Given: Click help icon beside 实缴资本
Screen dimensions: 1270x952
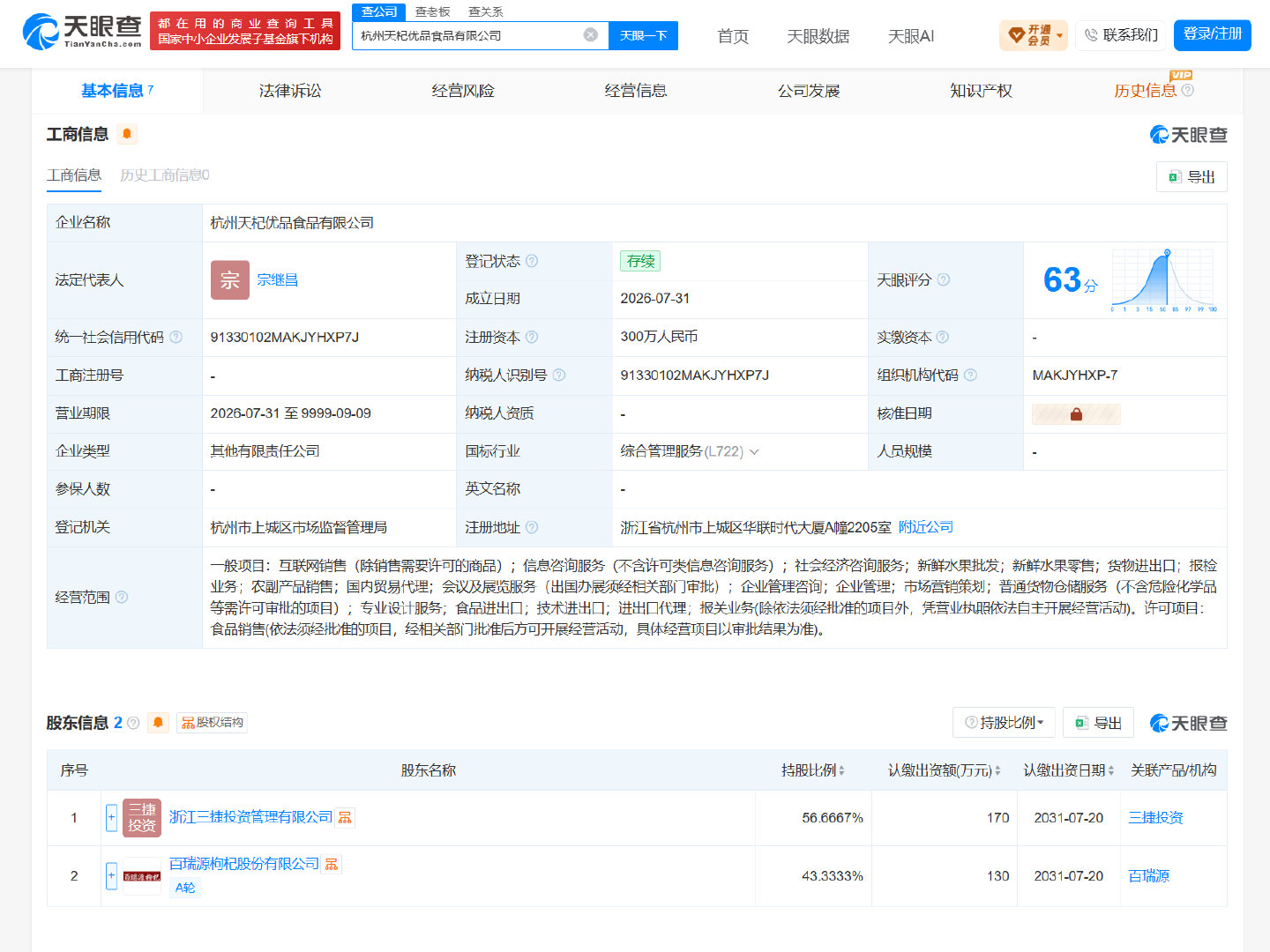Looking at the screenshot, I should 942,337.
